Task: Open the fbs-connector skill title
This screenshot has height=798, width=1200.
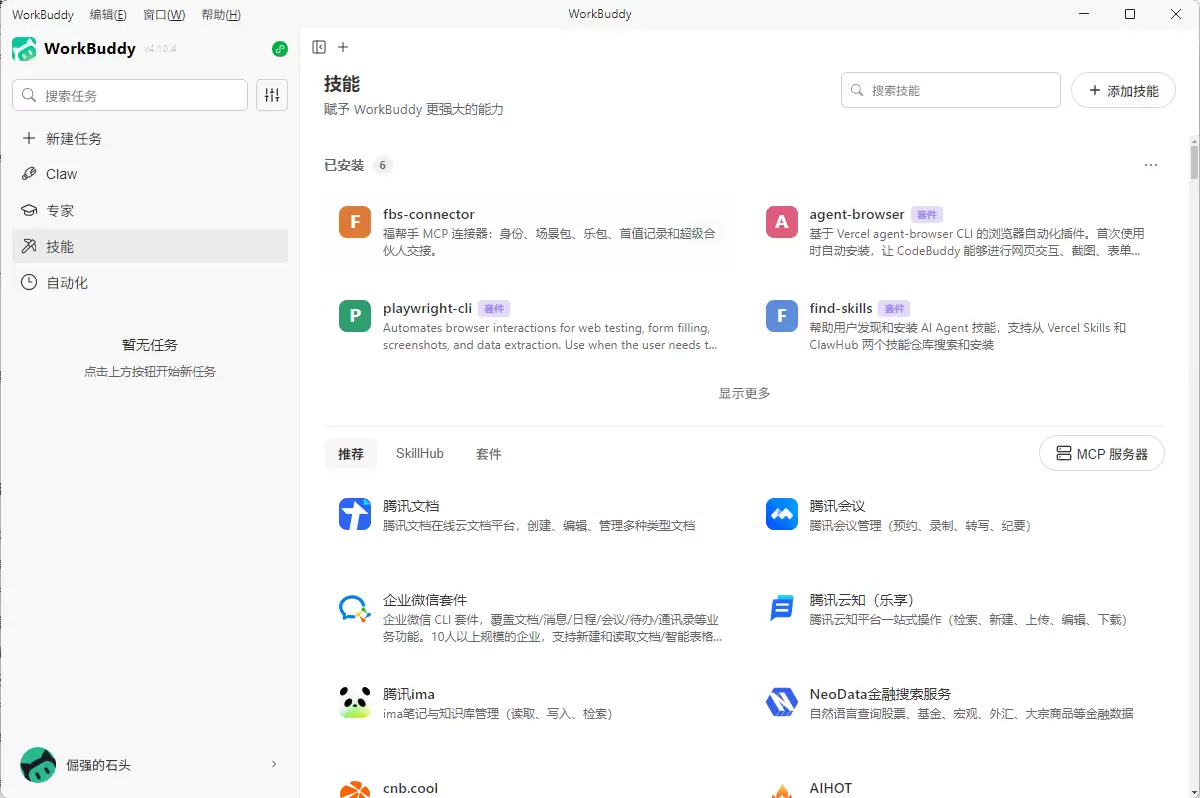Action: coord(429,214)
